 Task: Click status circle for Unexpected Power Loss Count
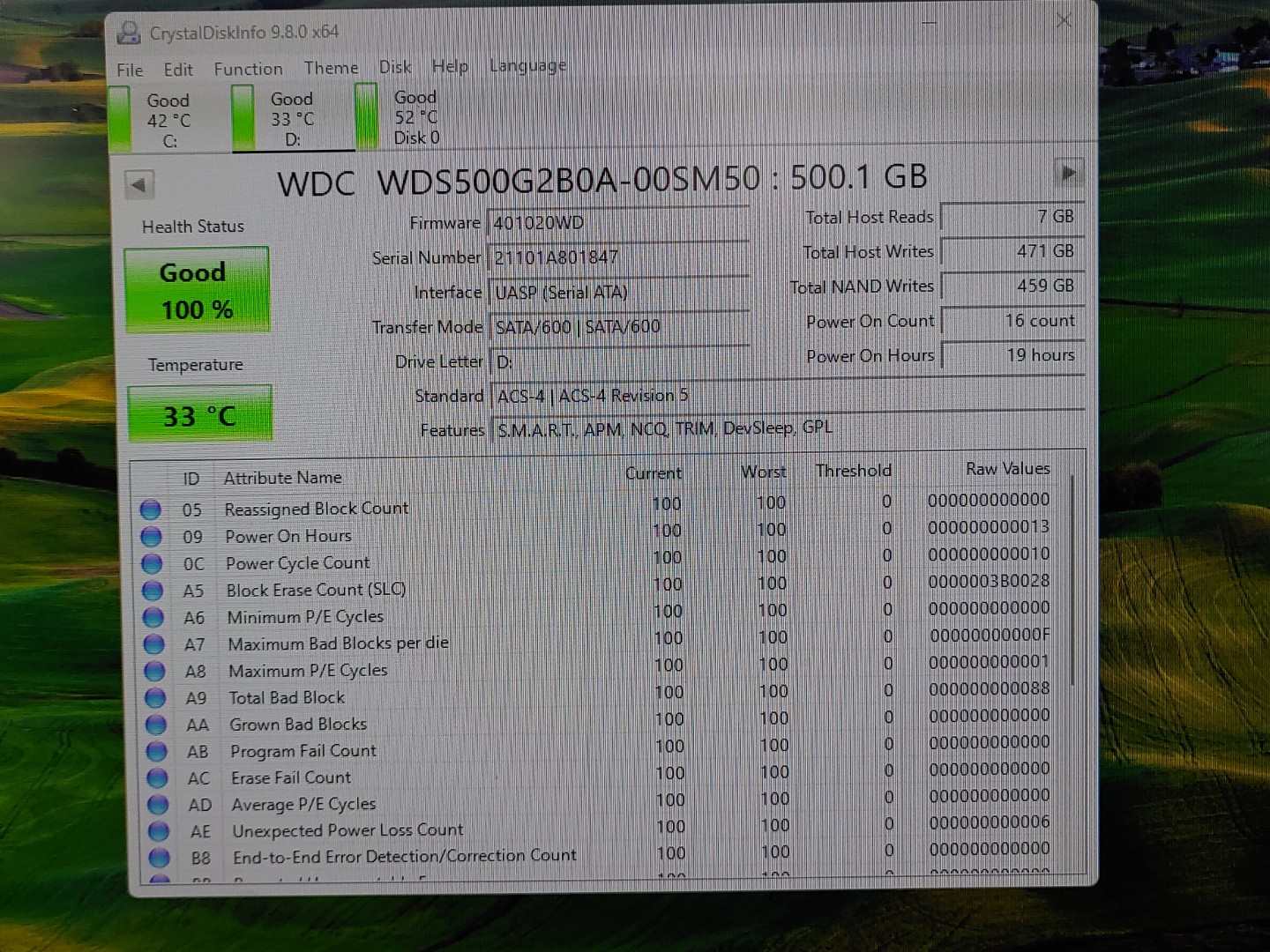[159, 831]
